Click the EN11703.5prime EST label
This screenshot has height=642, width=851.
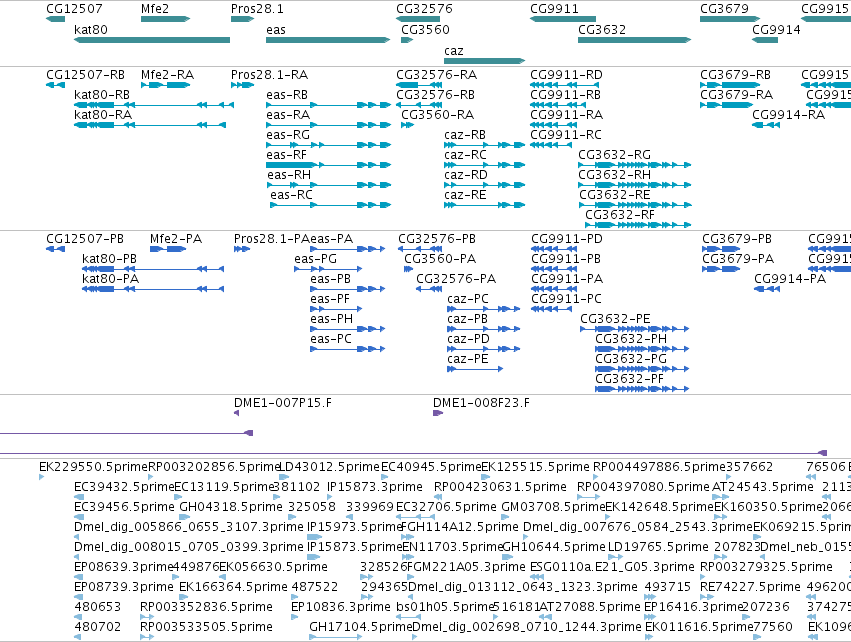tap(453, 547)
